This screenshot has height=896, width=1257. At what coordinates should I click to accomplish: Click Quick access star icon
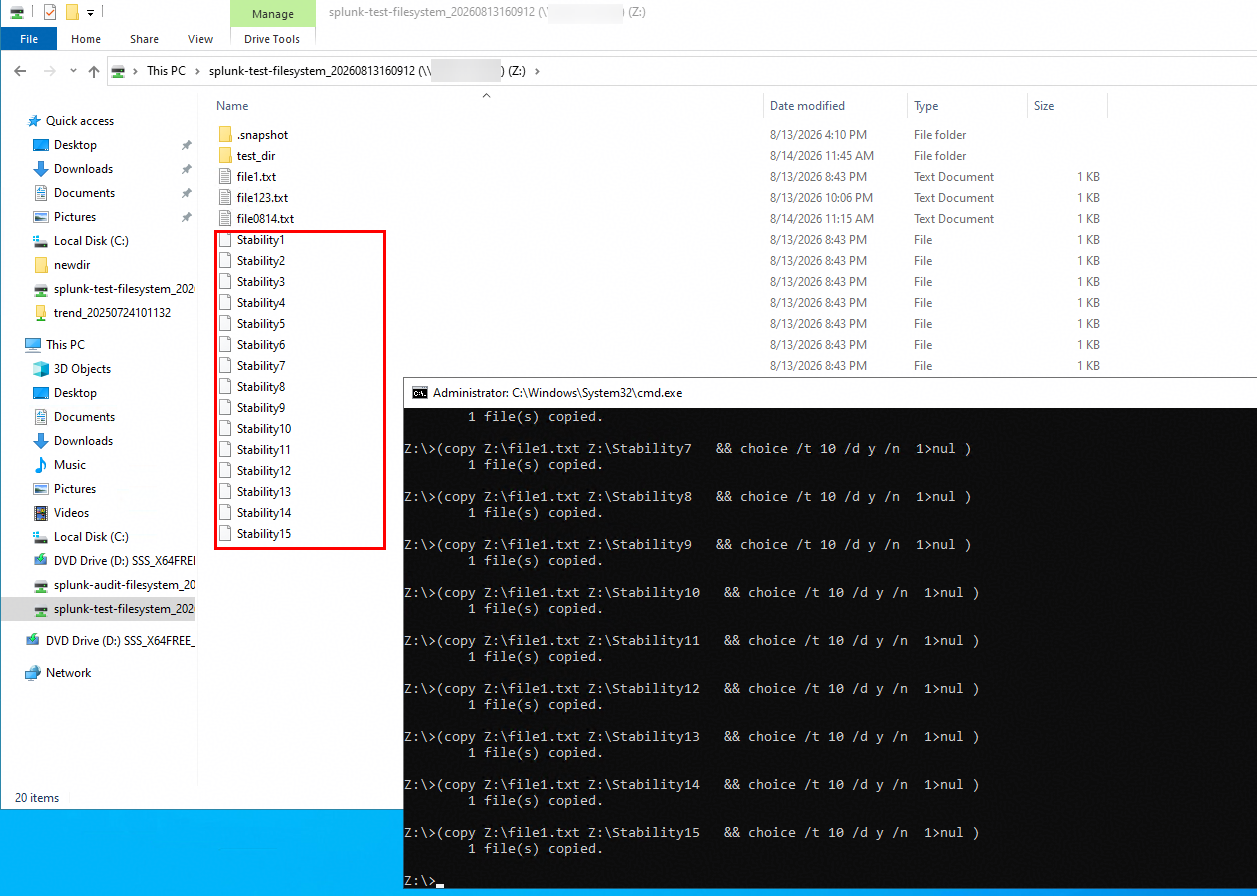point(34,121)
